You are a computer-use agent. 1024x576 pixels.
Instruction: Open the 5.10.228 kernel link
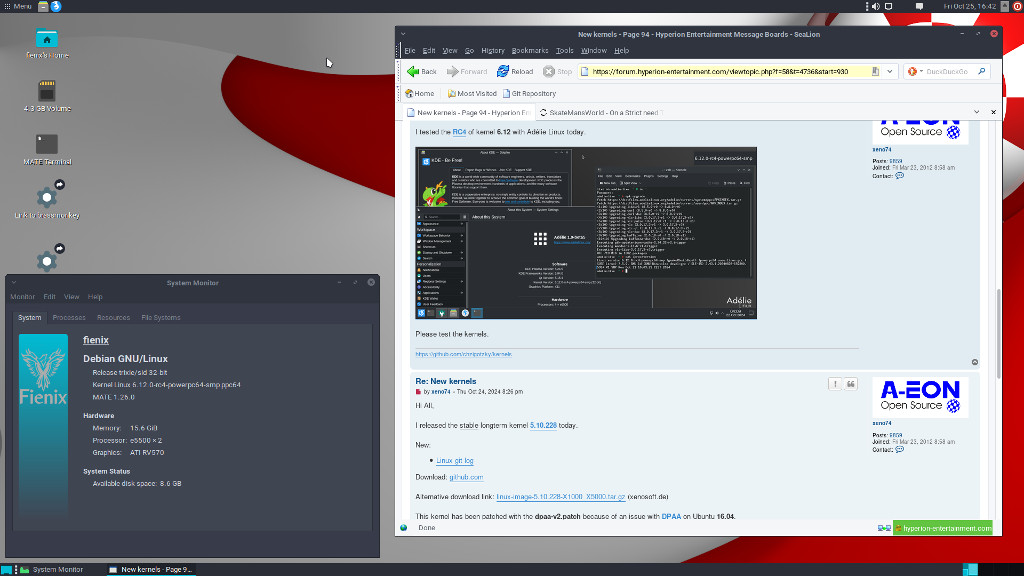click(x=543, y=425)
